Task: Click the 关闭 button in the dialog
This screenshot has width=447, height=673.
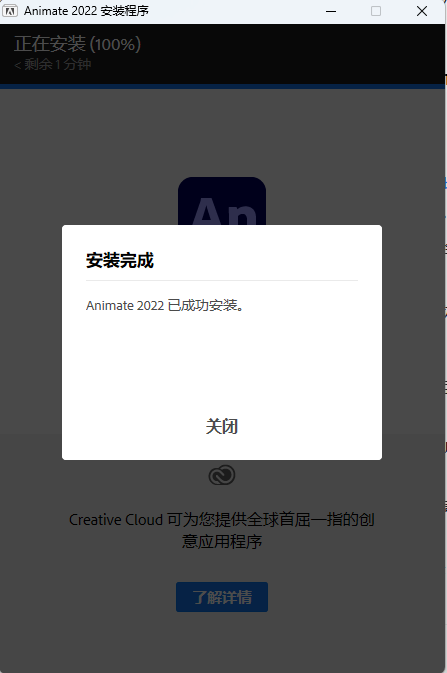Action: pyautogui.click(x=222, y=426)
